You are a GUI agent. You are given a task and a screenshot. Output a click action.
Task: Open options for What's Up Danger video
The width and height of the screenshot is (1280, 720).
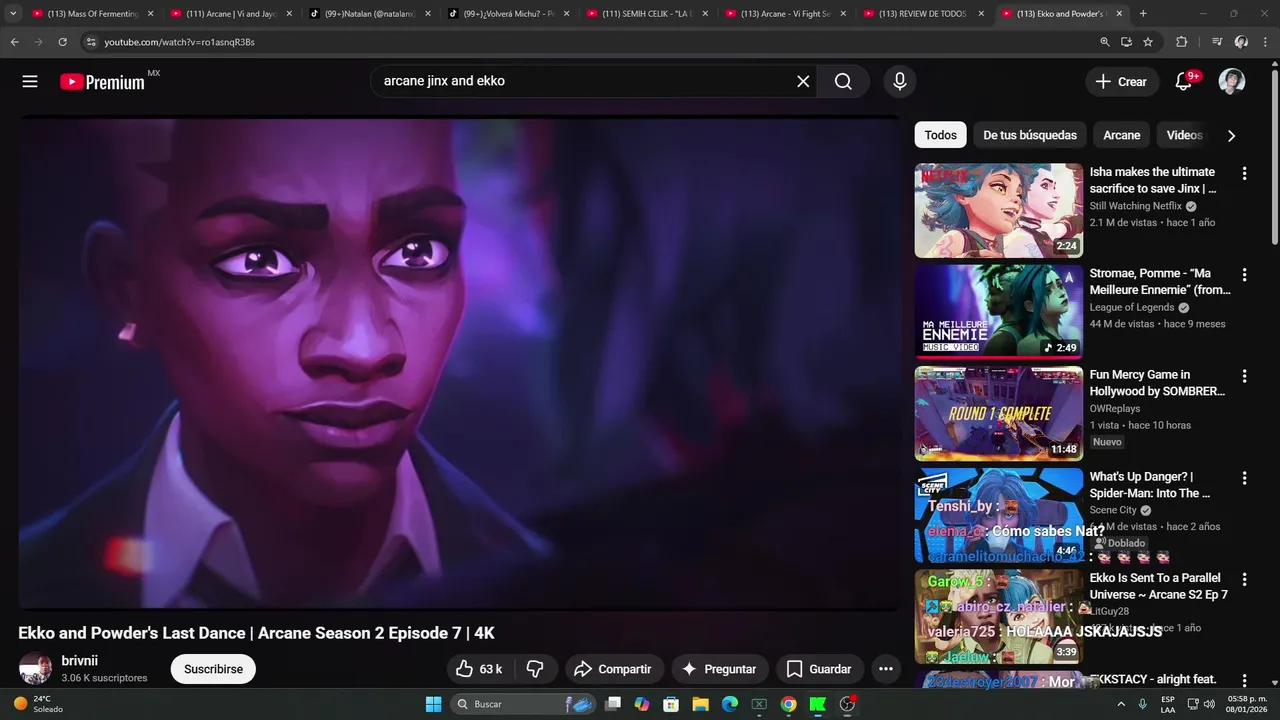(x=1244, y=479)
